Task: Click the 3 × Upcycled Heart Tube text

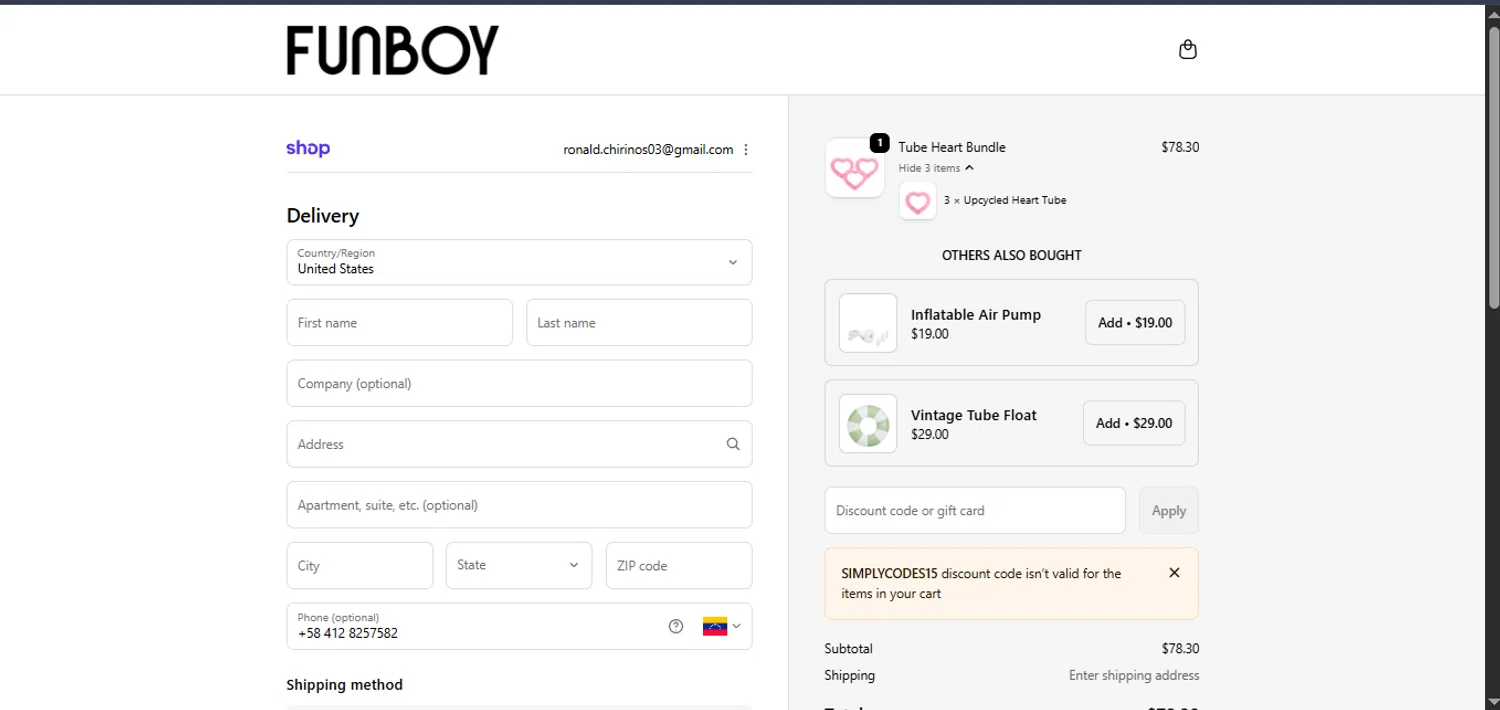Action: 1005,200
